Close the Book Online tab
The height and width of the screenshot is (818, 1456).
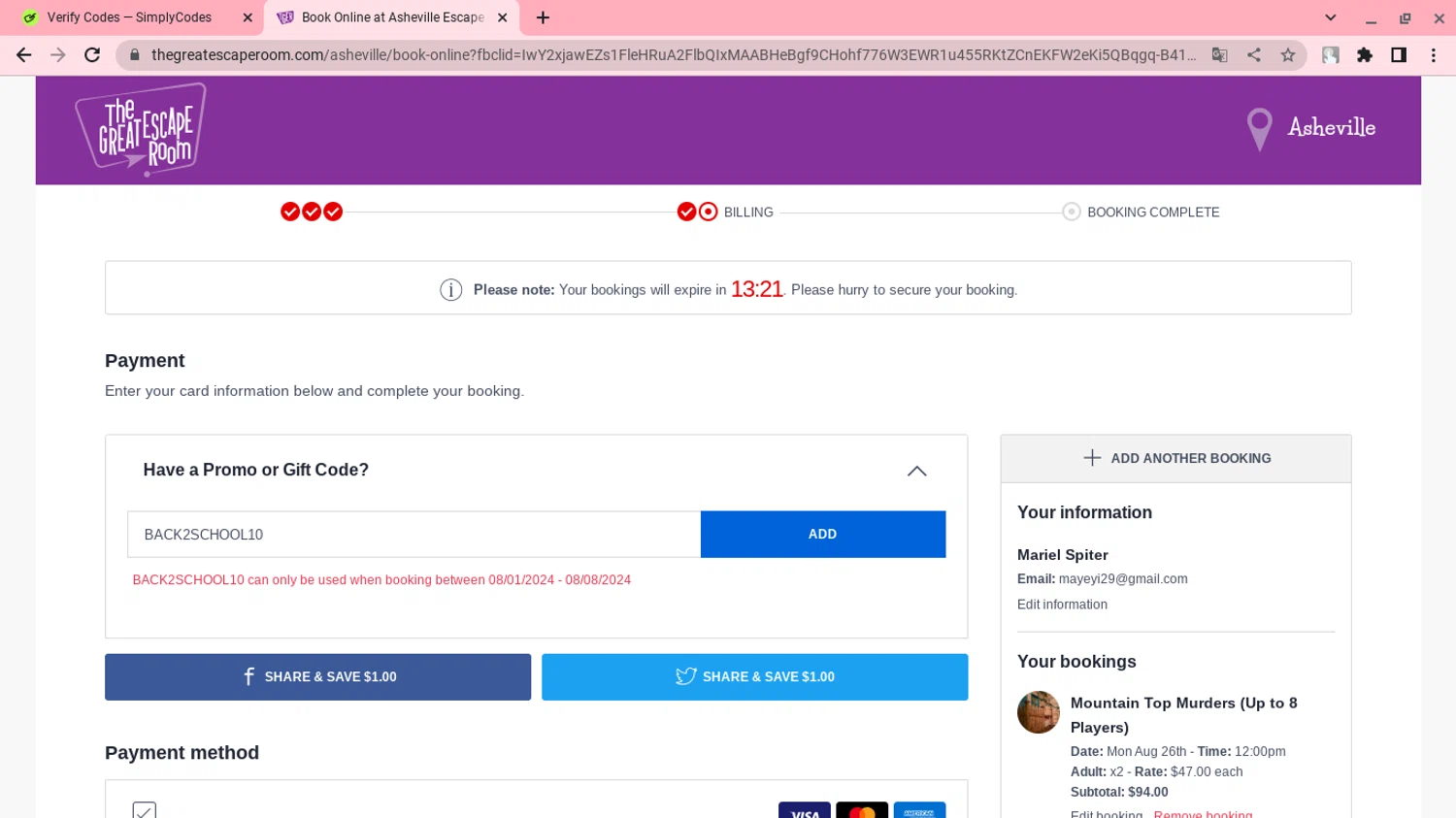coord(502,17)
